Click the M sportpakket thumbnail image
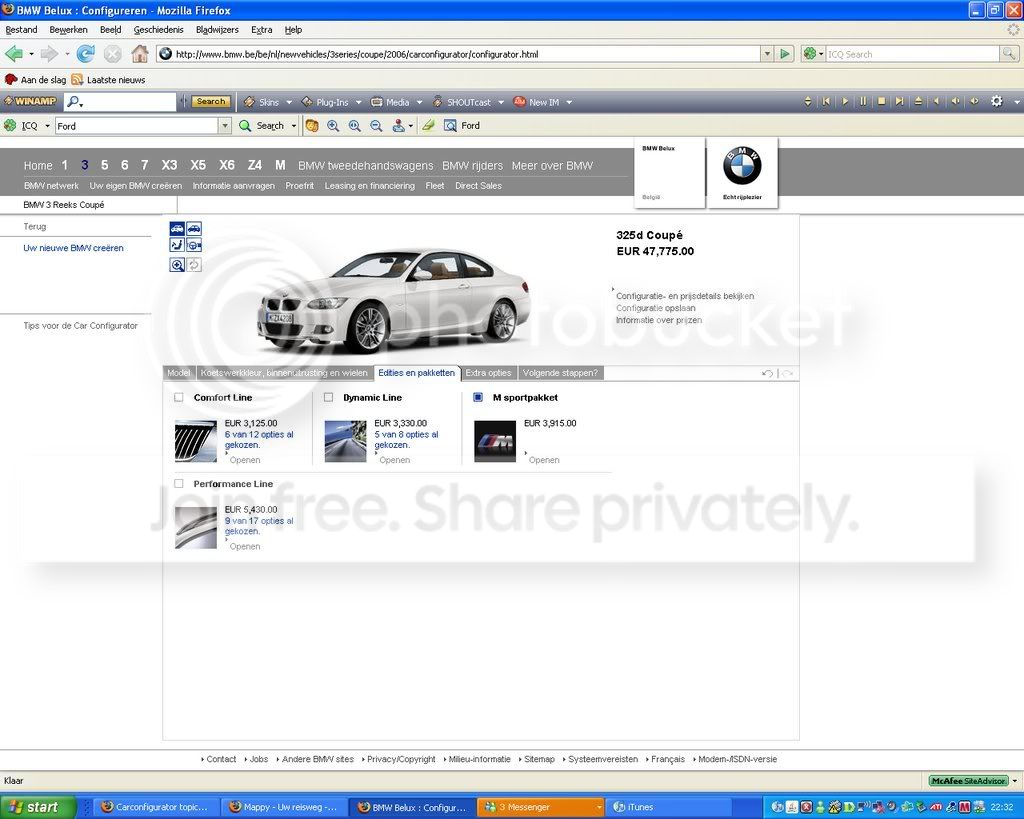This screenshot has height=819, width=1024. point(494,442)
